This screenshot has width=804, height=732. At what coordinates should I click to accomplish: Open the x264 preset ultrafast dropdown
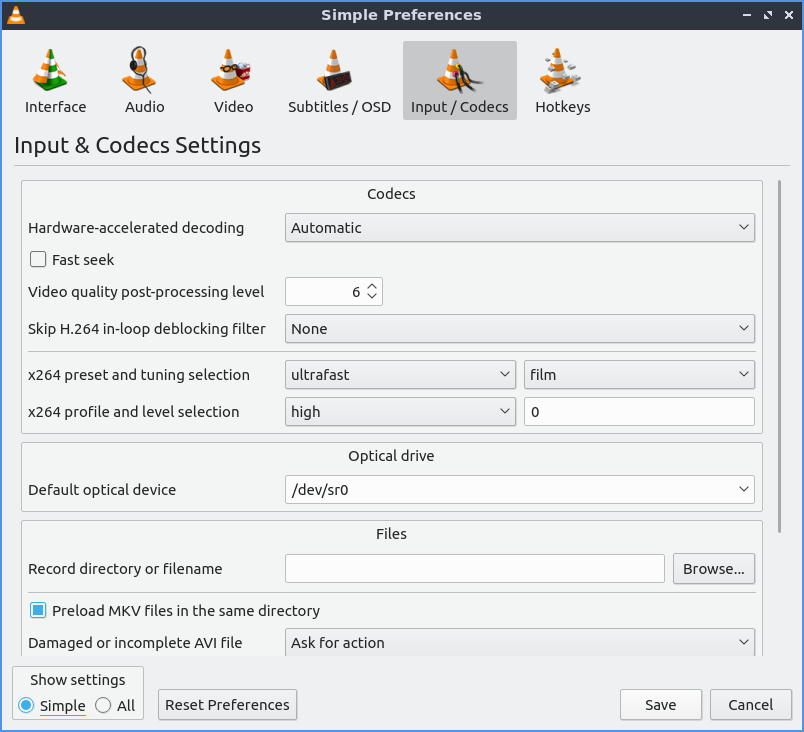[400, 375]
